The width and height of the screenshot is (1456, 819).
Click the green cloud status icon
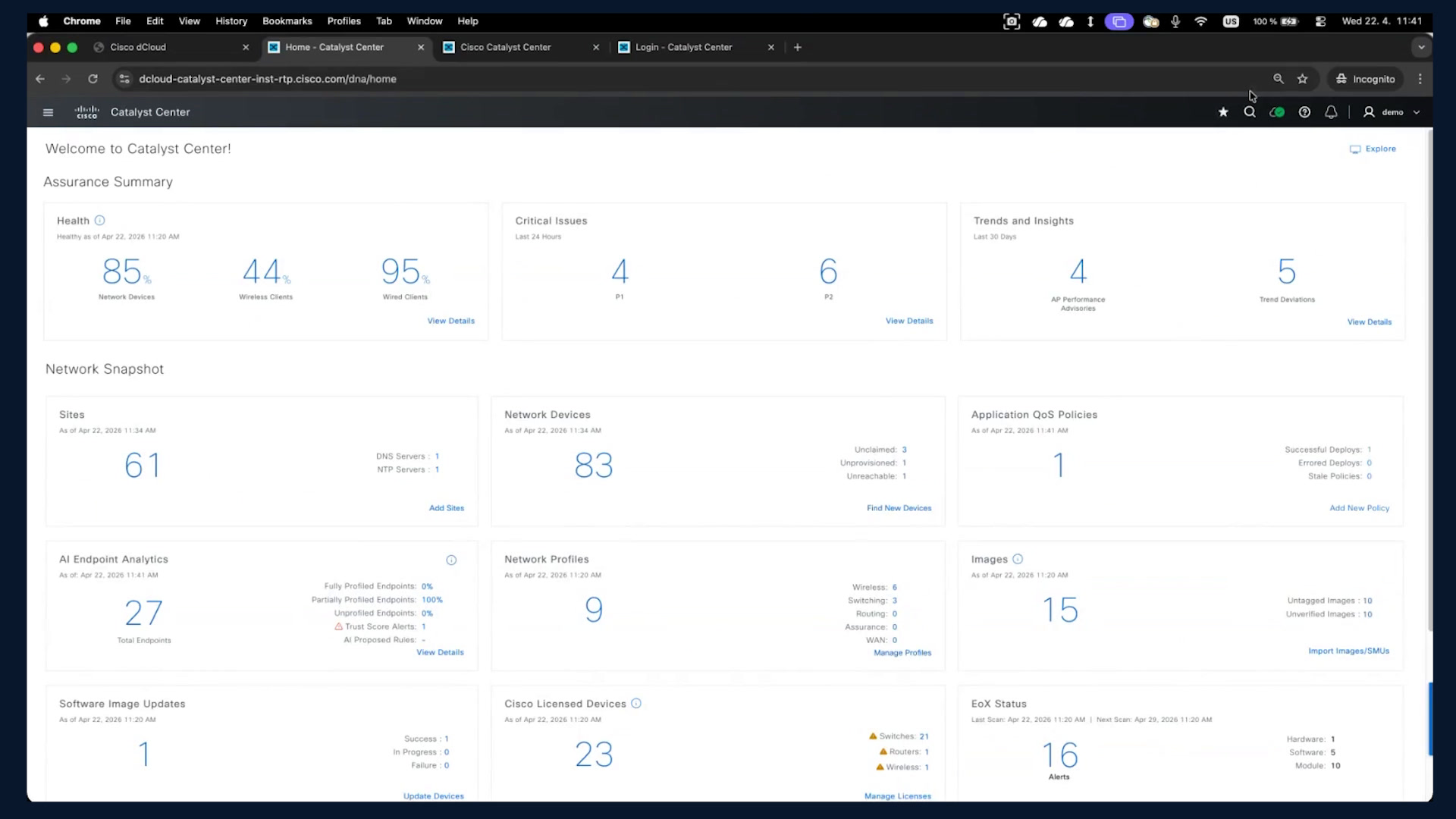coord(1277,112)
